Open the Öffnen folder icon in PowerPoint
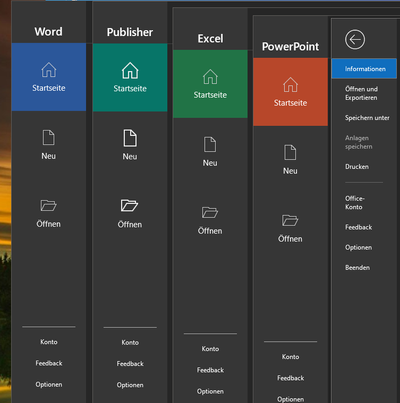The width and height of the screenshot is (400, 403). point(290,220)
